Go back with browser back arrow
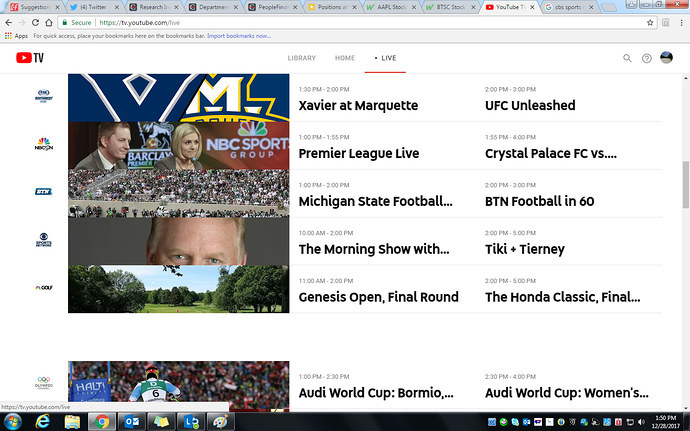Viewport: 690px width, 431px height. tap(9, 22)
